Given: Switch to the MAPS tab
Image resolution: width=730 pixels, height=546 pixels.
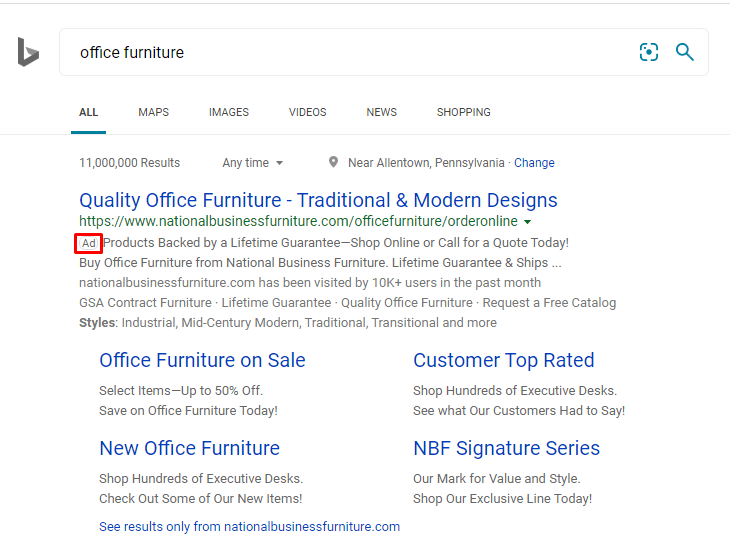Looking at the screenshot, I should (x=154, y=112).
